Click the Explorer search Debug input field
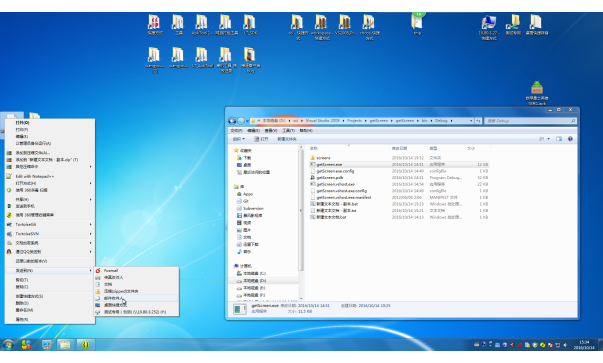 pos(530,121)
